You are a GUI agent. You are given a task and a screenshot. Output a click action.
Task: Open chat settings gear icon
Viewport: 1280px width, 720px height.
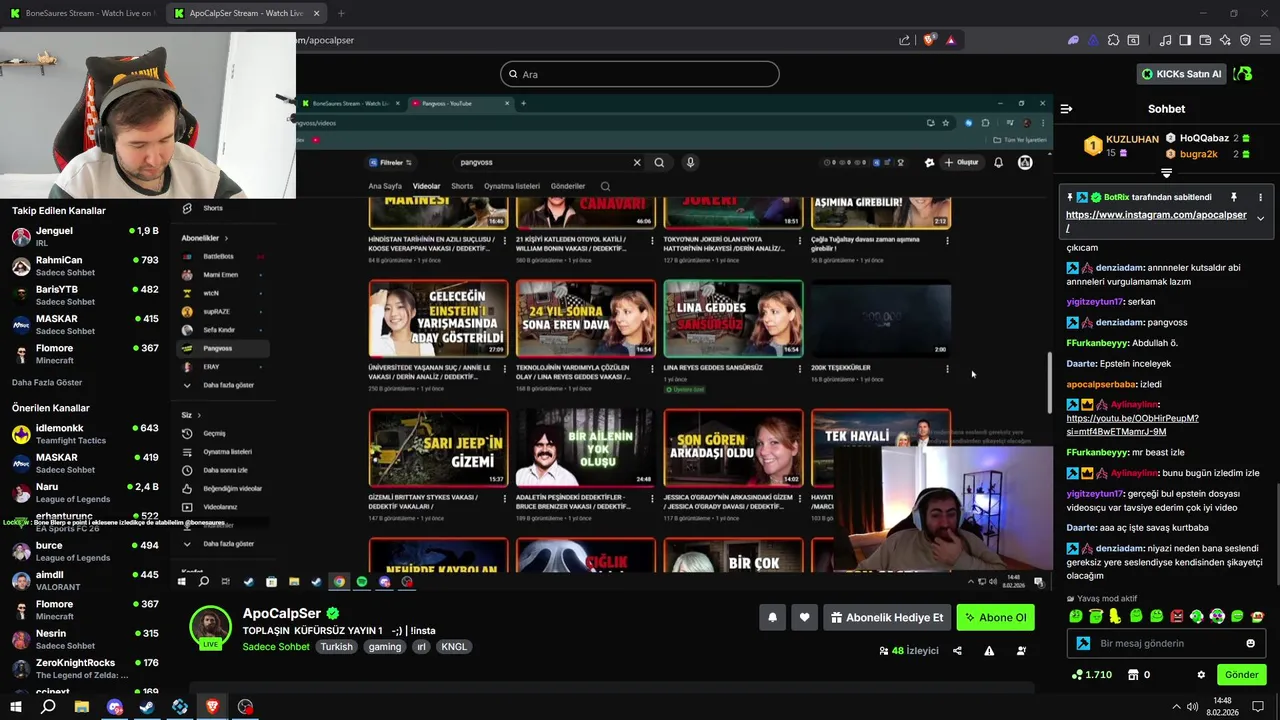(1201, 675)
